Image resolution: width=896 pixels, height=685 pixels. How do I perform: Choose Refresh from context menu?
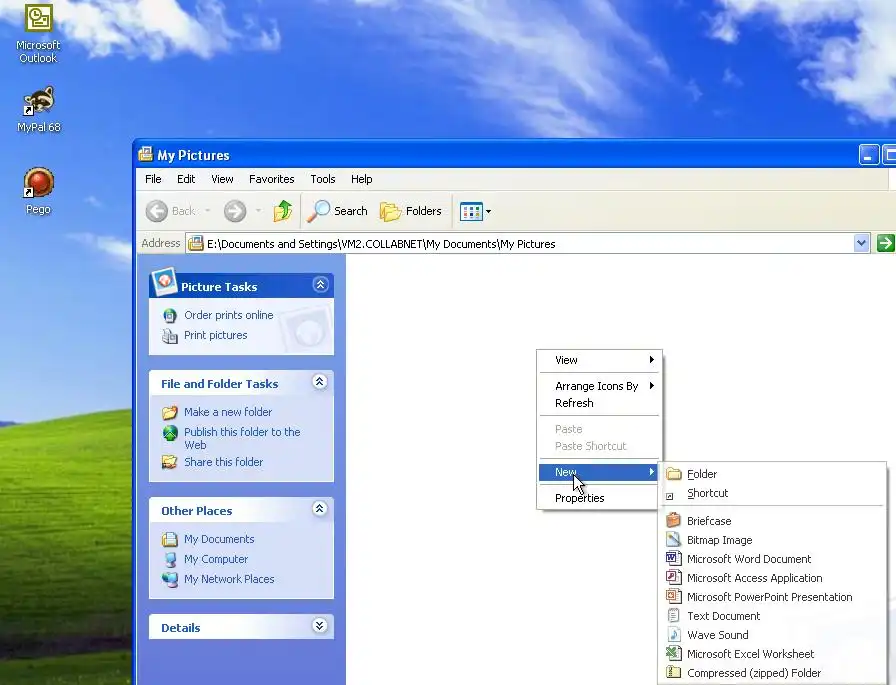[599, 403]
